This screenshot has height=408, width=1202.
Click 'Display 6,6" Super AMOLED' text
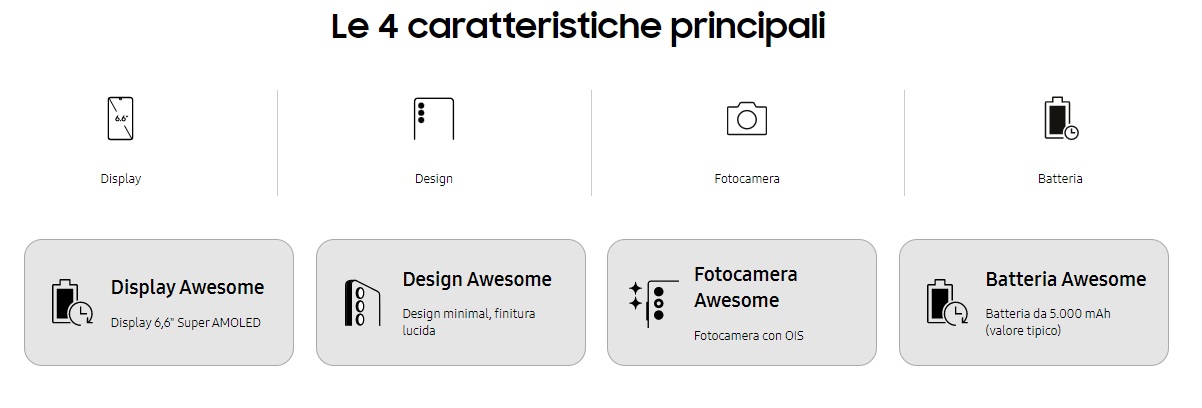[x=186, y=323]
